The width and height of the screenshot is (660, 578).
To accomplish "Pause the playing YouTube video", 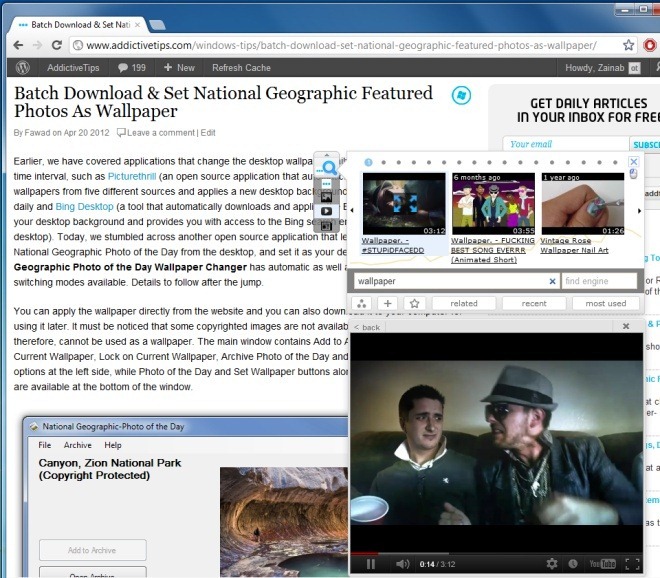I will (x=371, y=564).
